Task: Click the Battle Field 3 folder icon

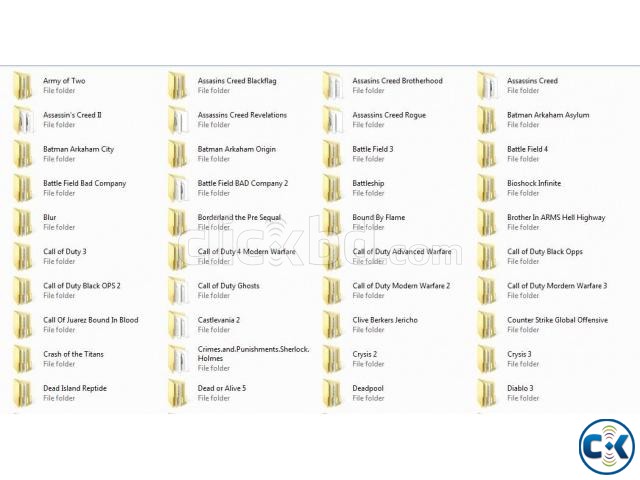Action: [x=332, y=154]
